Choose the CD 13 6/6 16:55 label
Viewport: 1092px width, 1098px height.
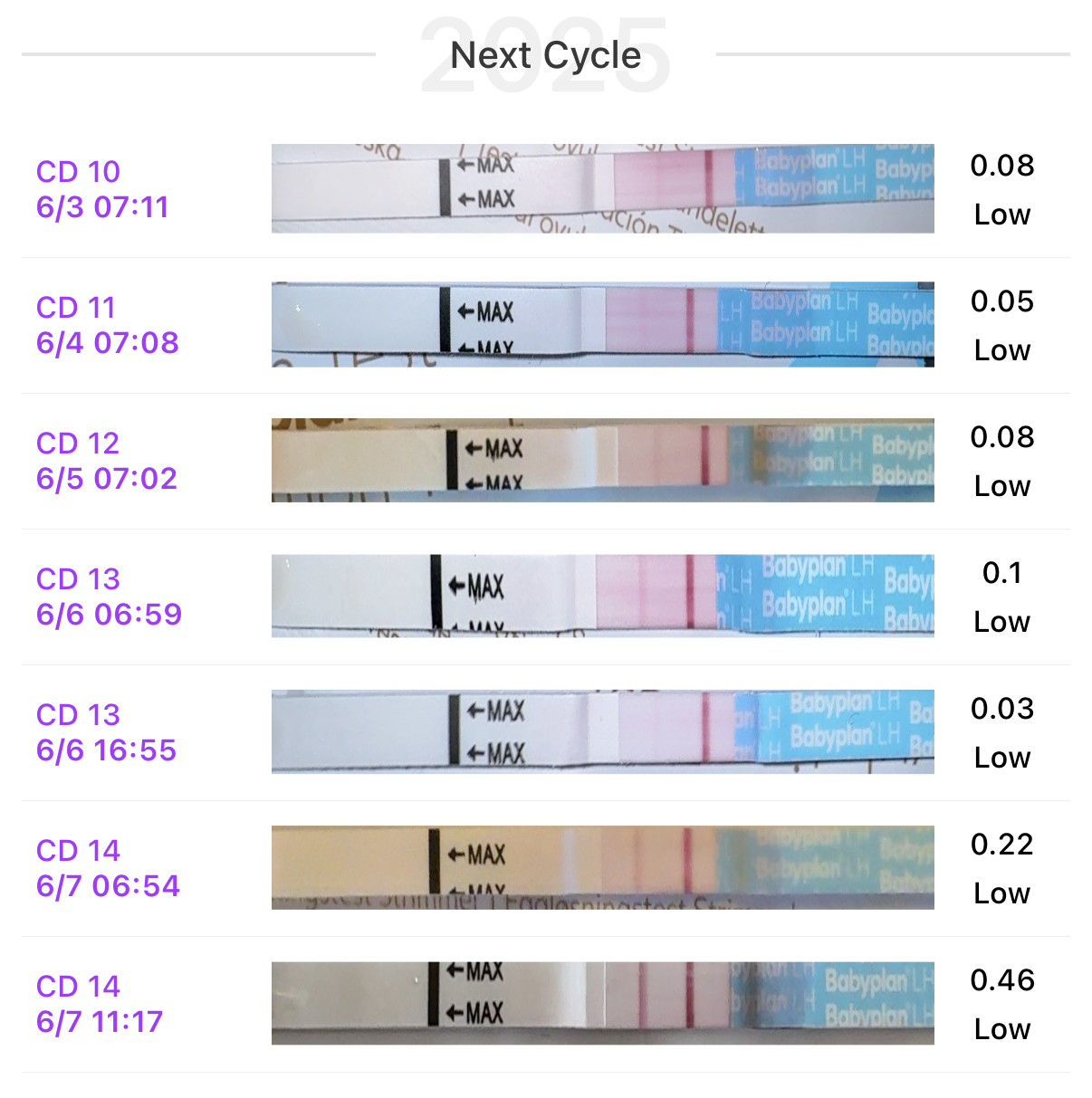106,732
